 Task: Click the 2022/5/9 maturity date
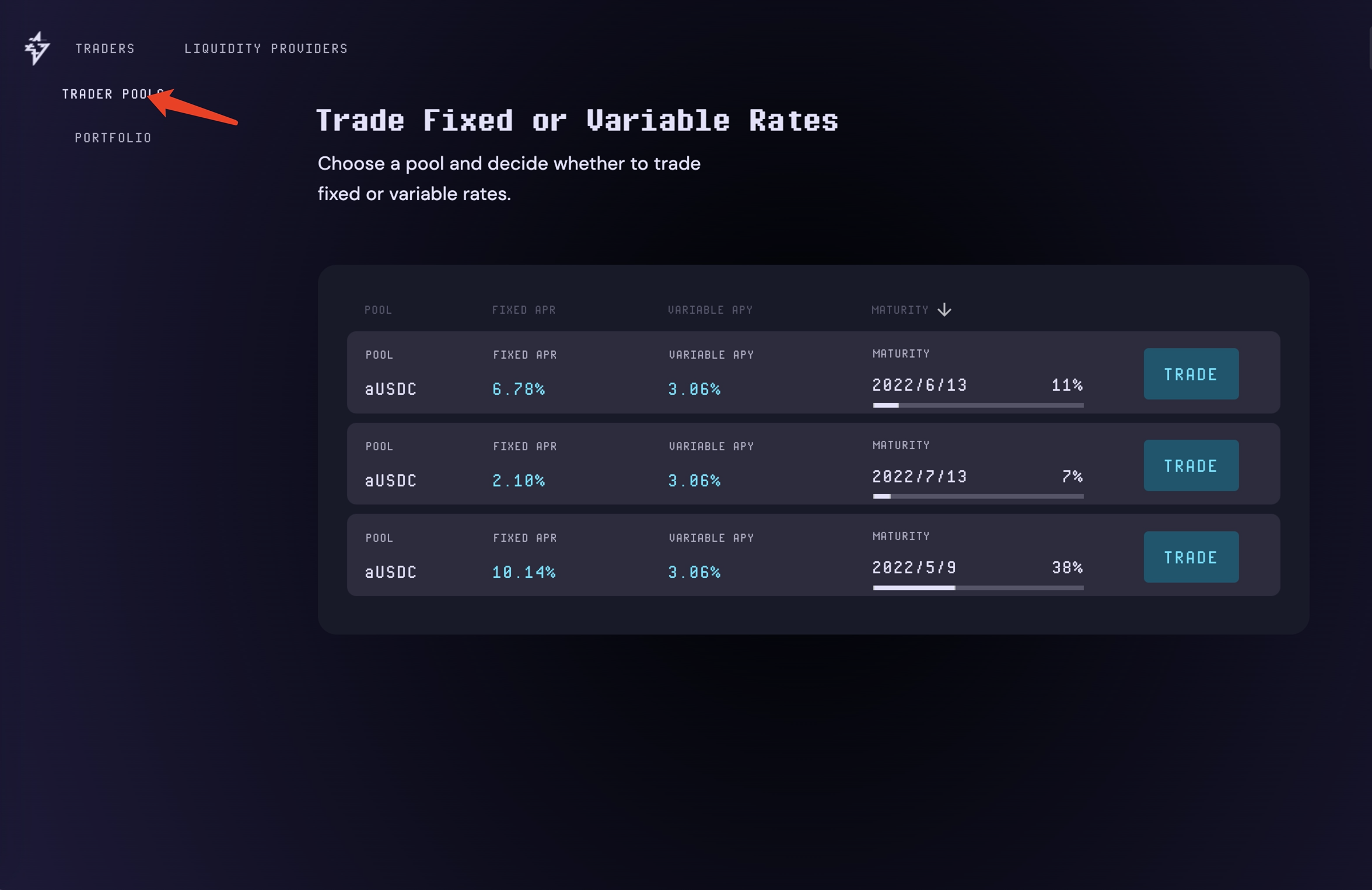[x=914, y=567]
